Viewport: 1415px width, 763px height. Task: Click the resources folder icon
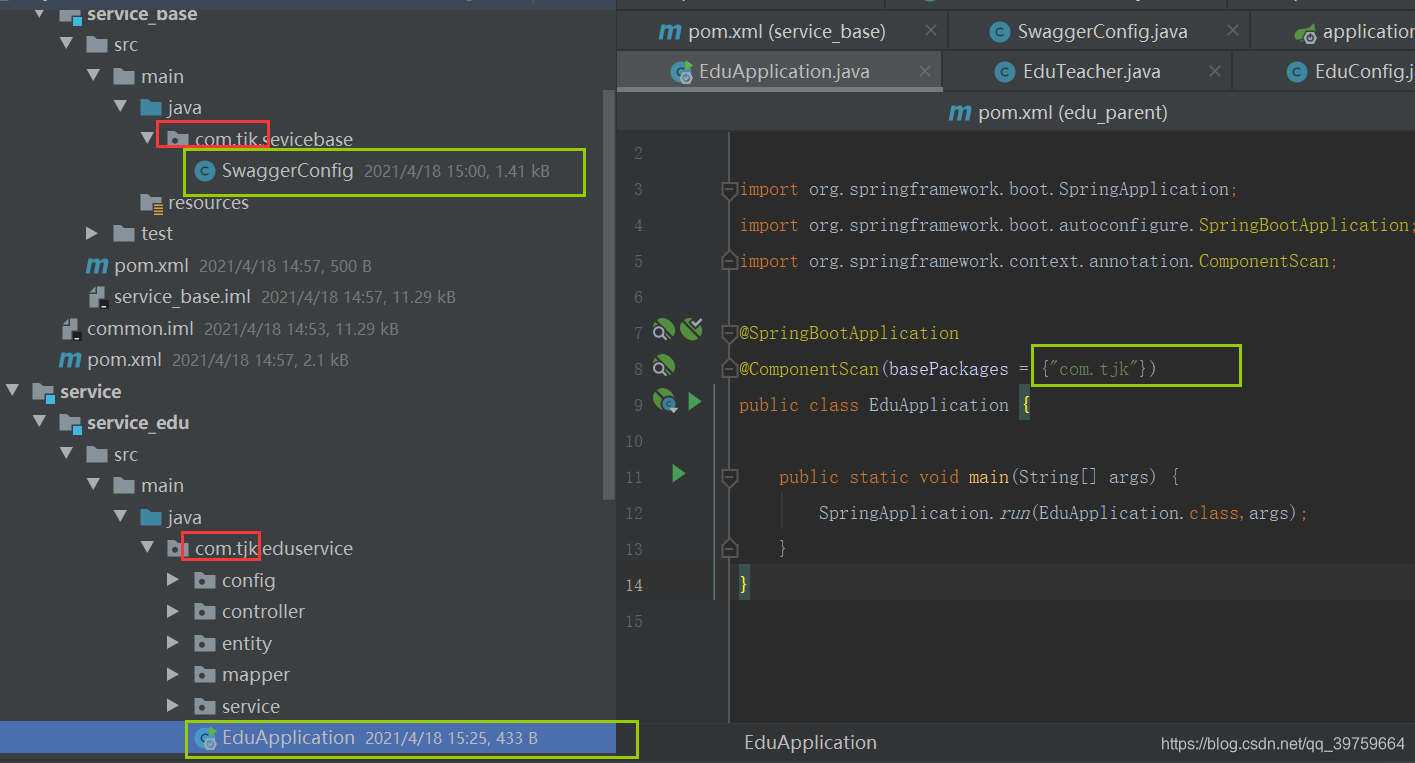tap(152, 203)
